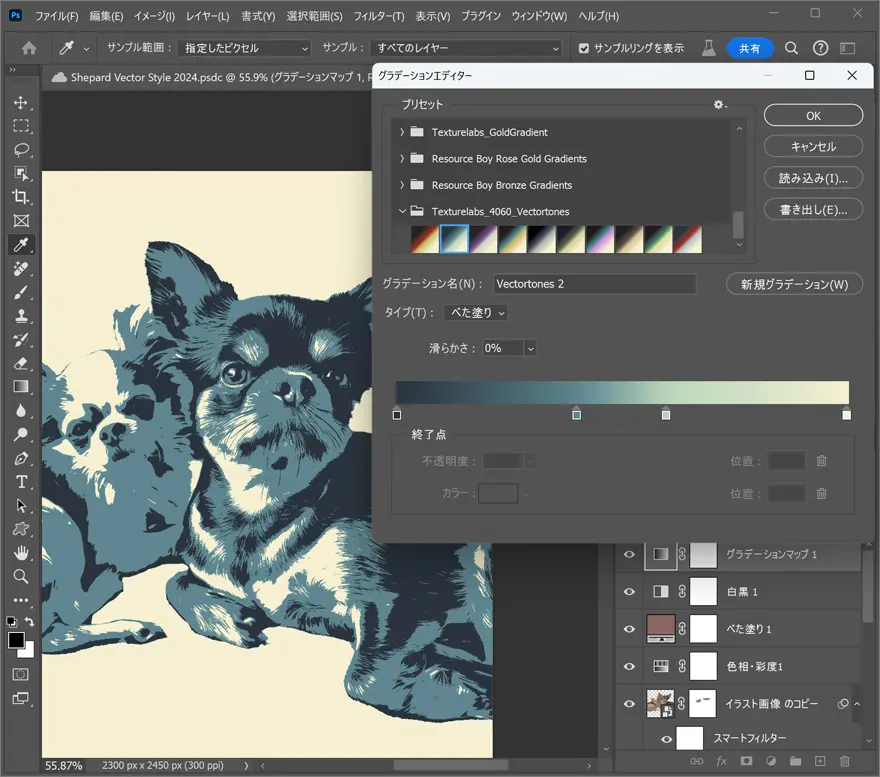Hide the べた塗り 1 layer
This screenshot has height=777, width=880.
(x=629, y=629)
